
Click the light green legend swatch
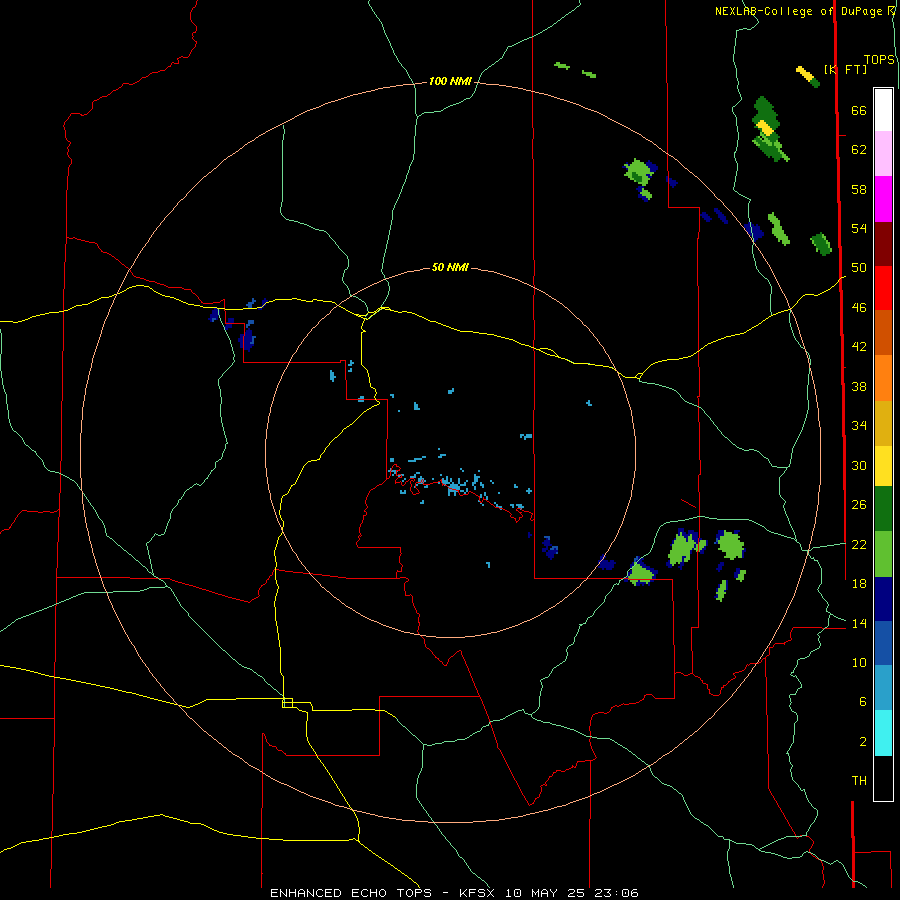tap(883, 554)
